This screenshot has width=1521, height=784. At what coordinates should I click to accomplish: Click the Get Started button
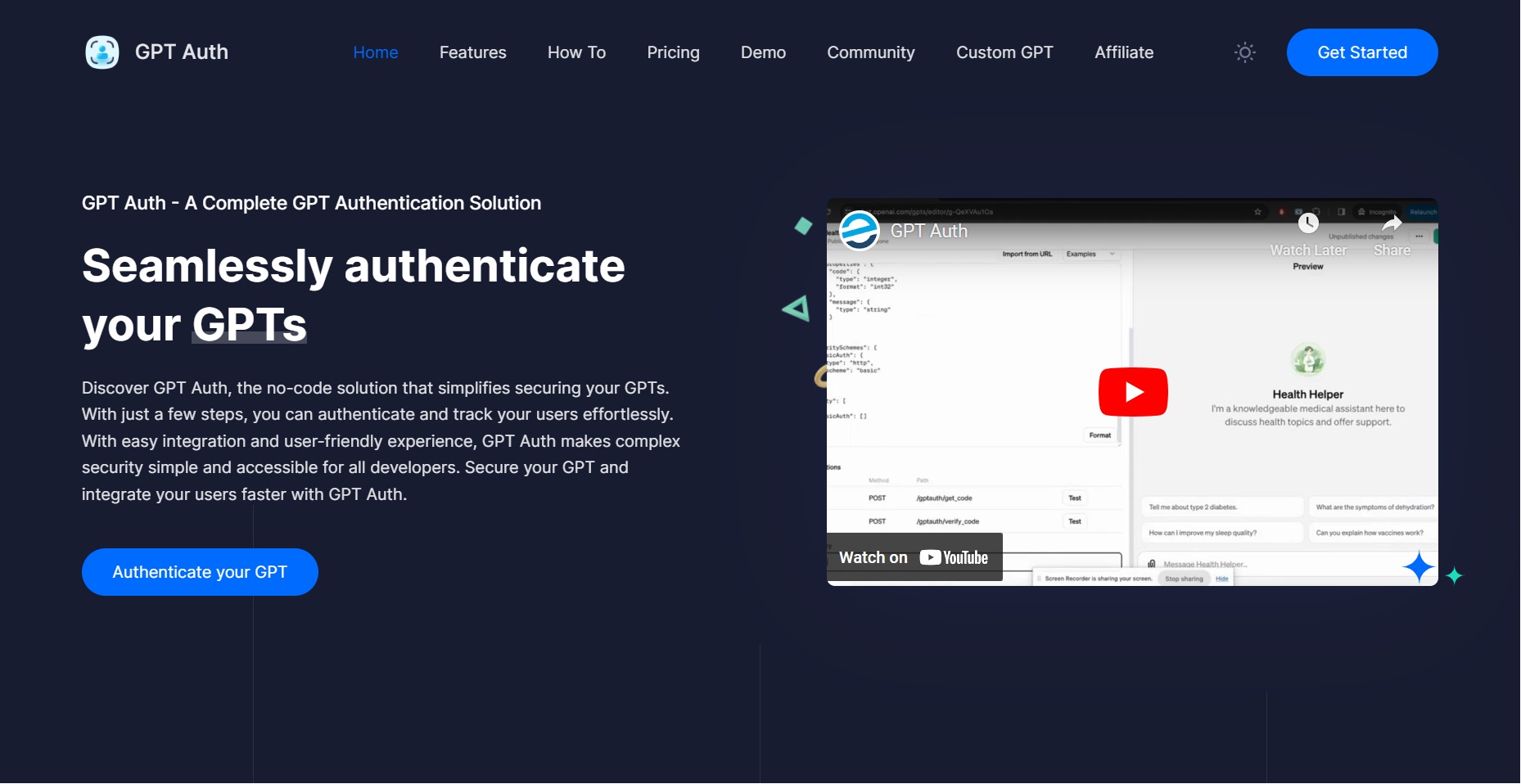point(1362,52)
